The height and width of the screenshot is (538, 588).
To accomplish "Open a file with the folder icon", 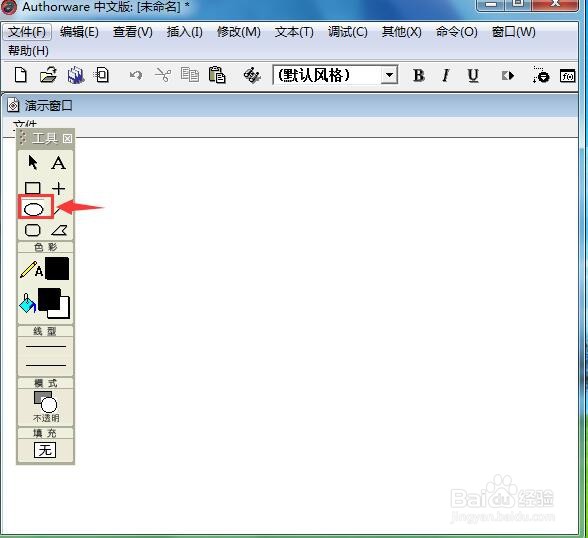I will pos(48,75).
